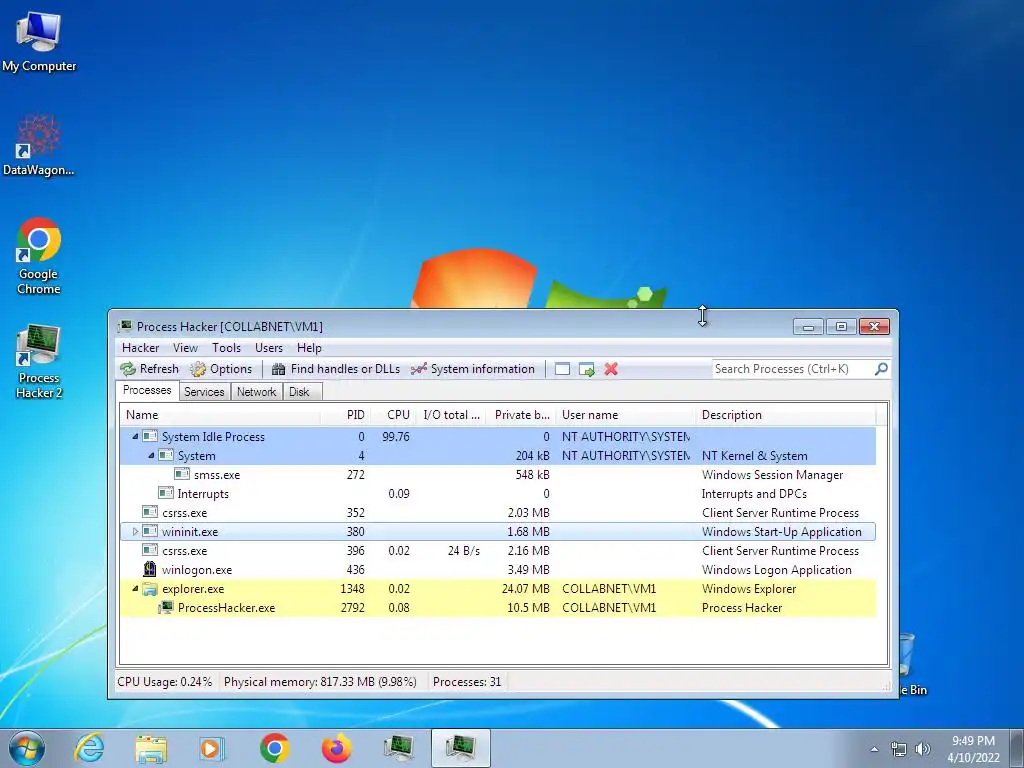
Task: Click the find window toolbar icon
Action: (x=562, y=370)
